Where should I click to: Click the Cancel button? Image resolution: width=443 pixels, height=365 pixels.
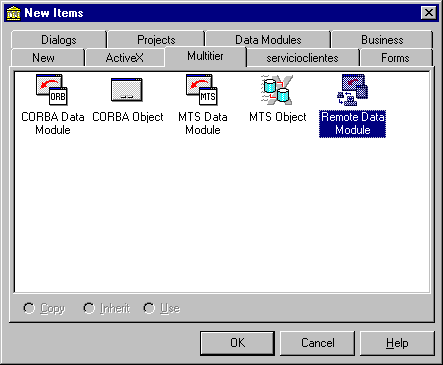click(x=318, y=343)
